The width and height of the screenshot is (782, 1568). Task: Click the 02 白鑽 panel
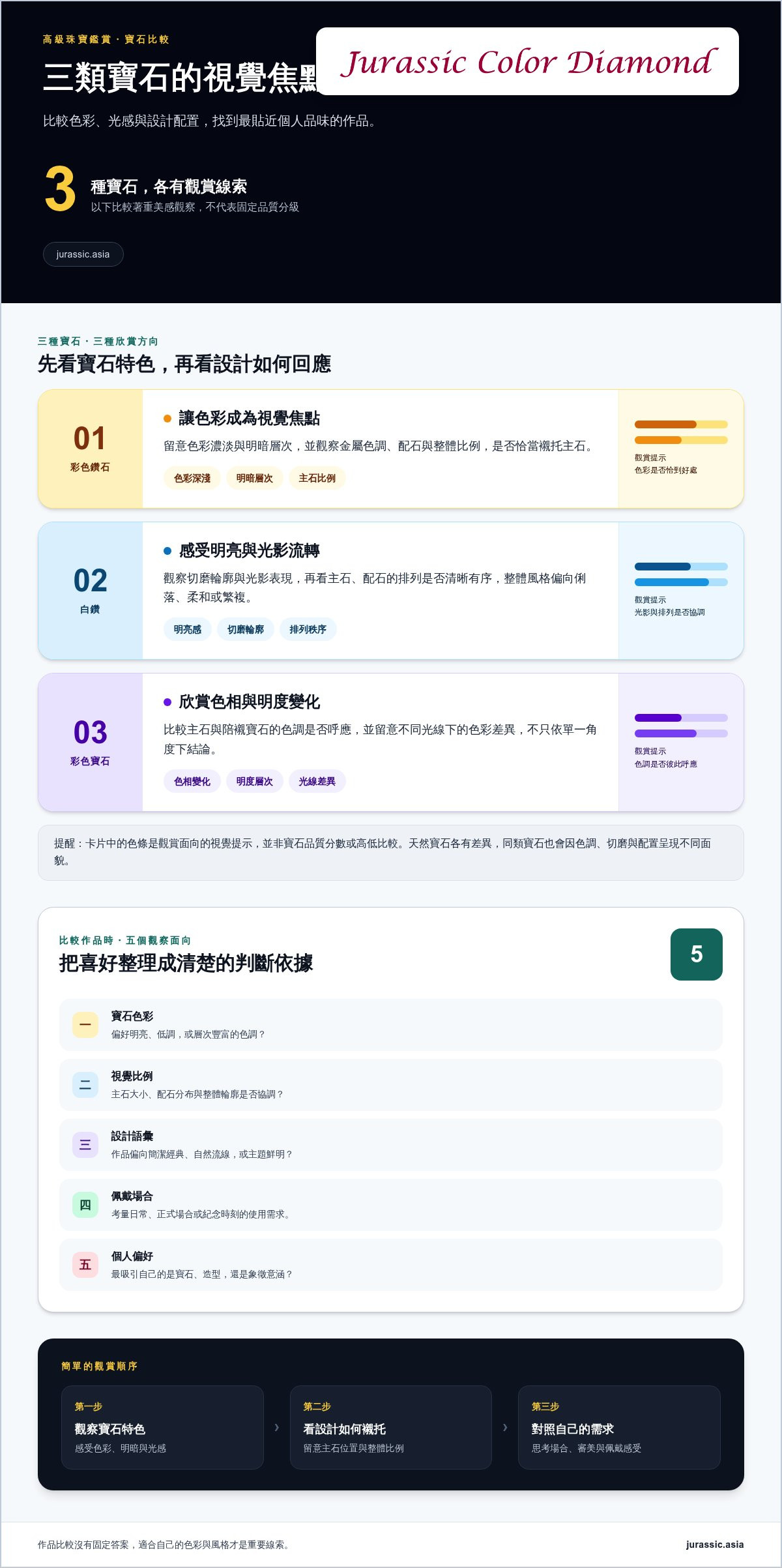coord(91,591)
